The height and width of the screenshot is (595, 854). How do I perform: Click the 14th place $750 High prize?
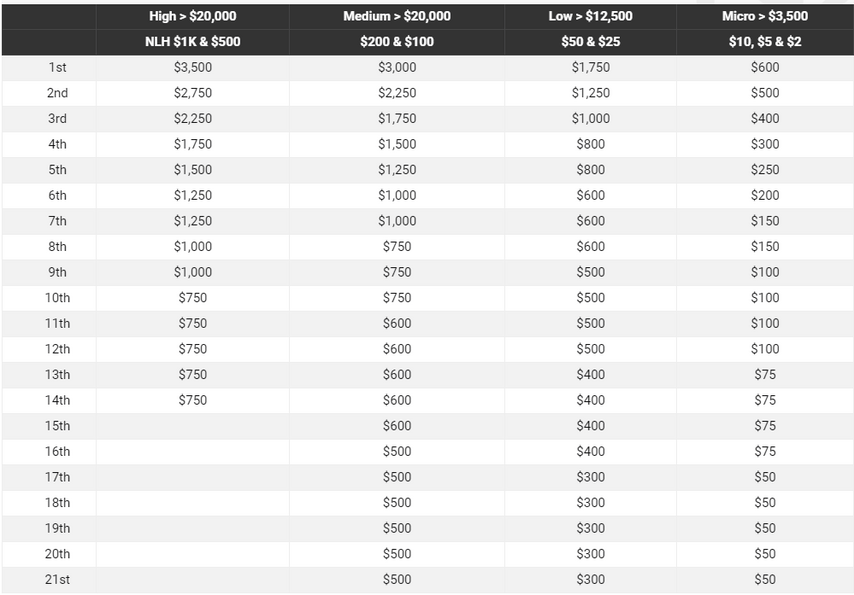[193, 400]
